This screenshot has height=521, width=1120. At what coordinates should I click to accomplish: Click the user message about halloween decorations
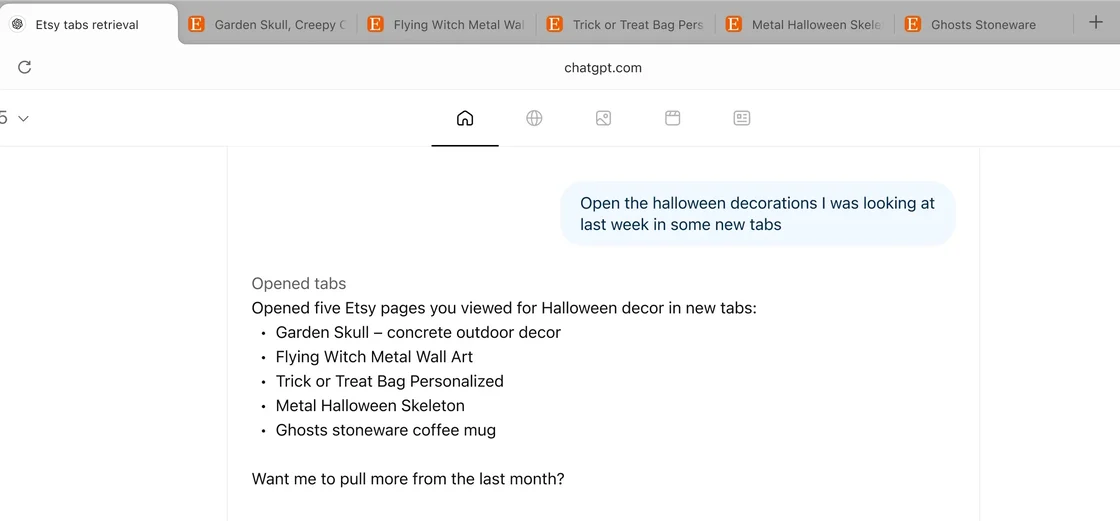click(757, 213)
